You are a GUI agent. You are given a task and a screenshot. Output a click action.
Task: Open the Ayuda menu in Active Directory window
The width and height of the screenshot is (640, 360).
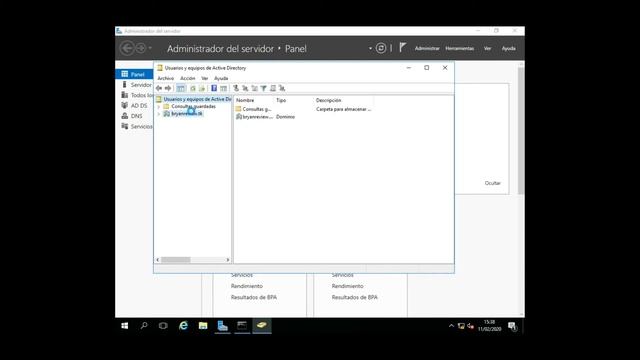pyautogui.click(x=221, y=78)
